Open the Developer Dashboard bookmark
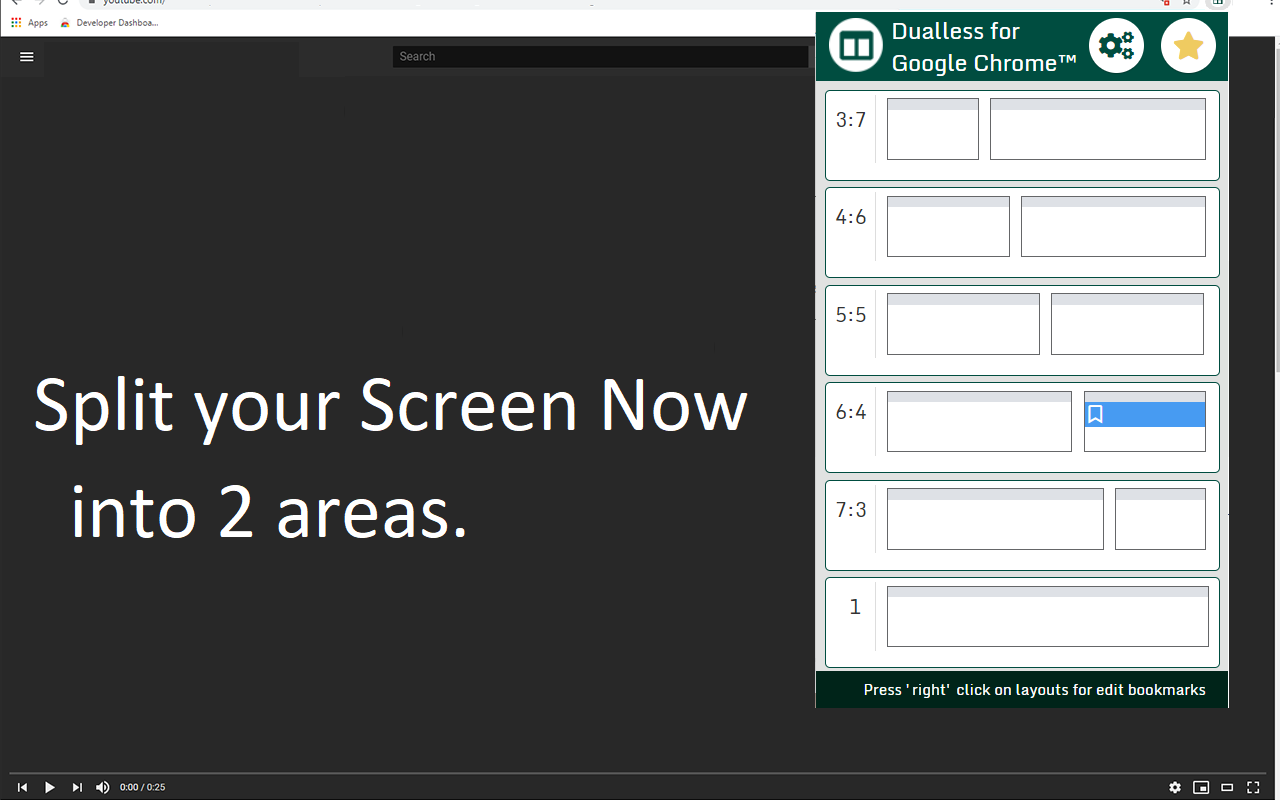 pyautogui.click(x=109, y=22)
